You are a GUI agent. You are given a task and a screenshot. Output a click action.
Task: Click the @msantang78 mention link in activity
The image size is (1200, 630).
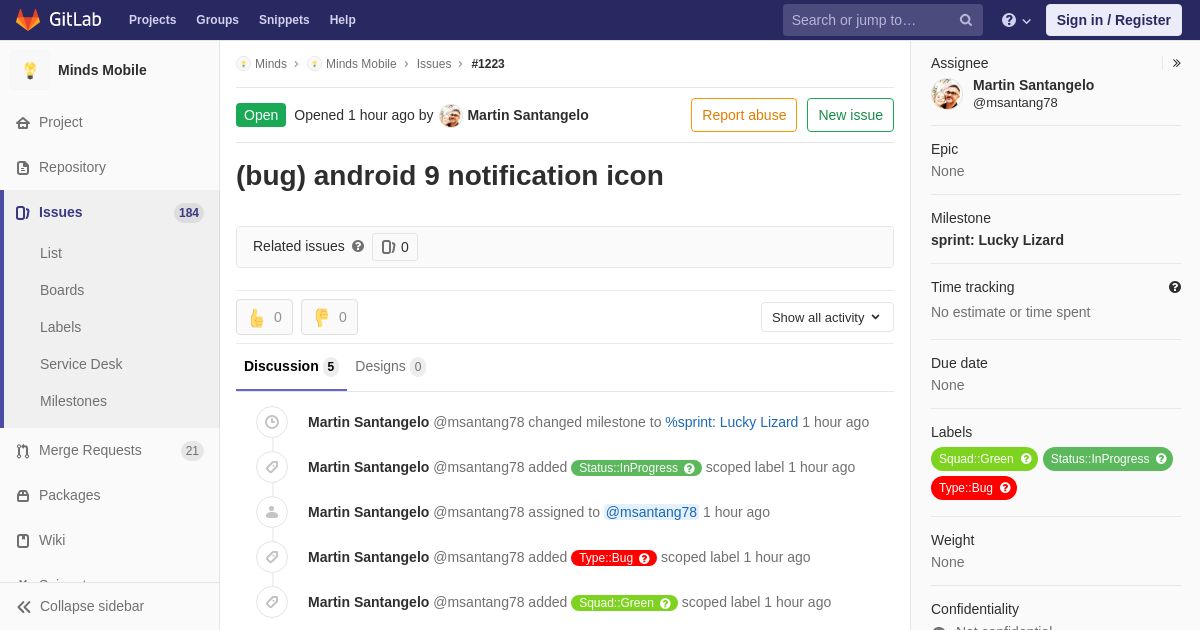pyautogui.click(x=651, y=512)
